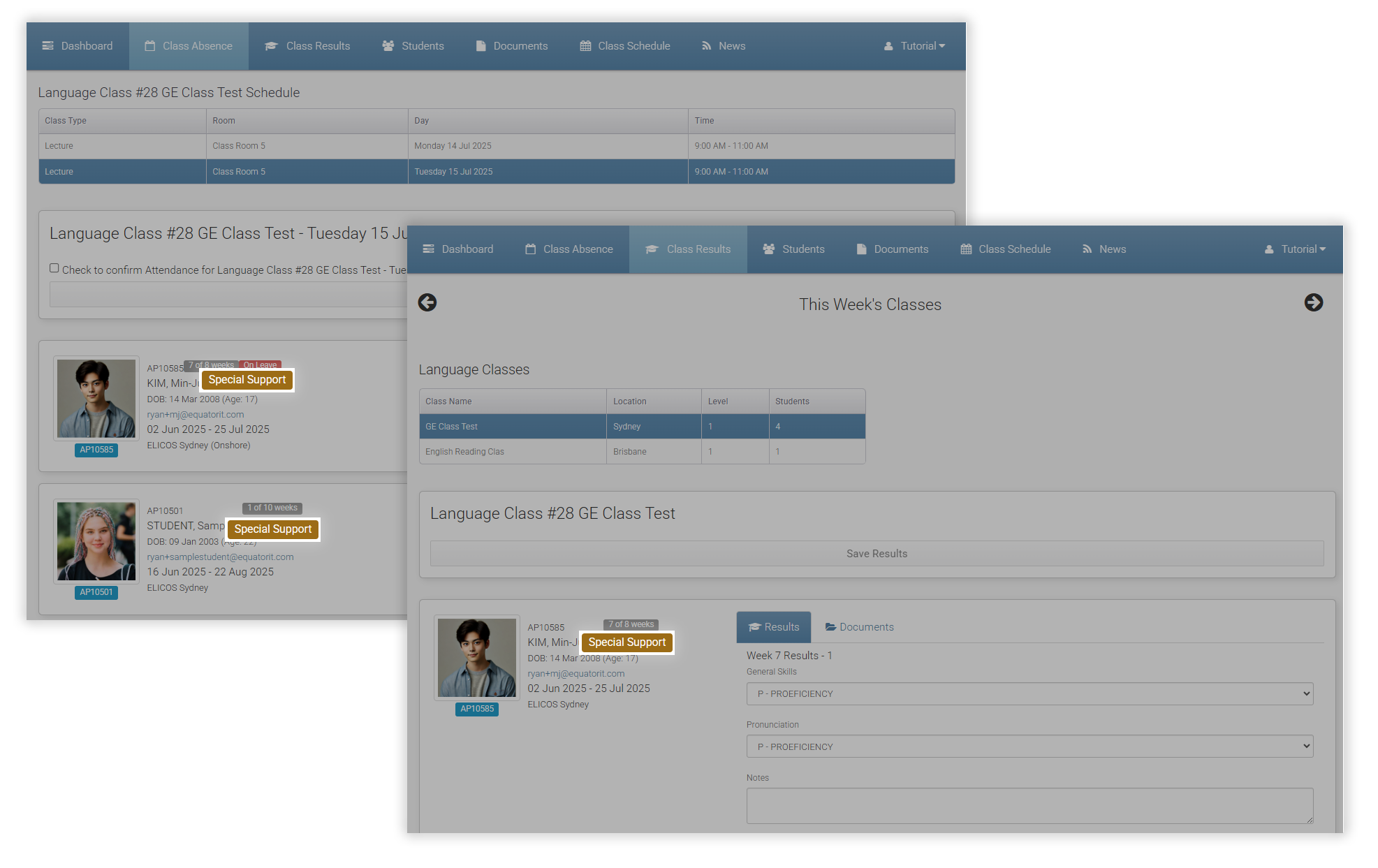The width and height of the screenshot is (1378, 868).
Task: Go to next week with right arrow icon
Action: (x=1313, y=302)
